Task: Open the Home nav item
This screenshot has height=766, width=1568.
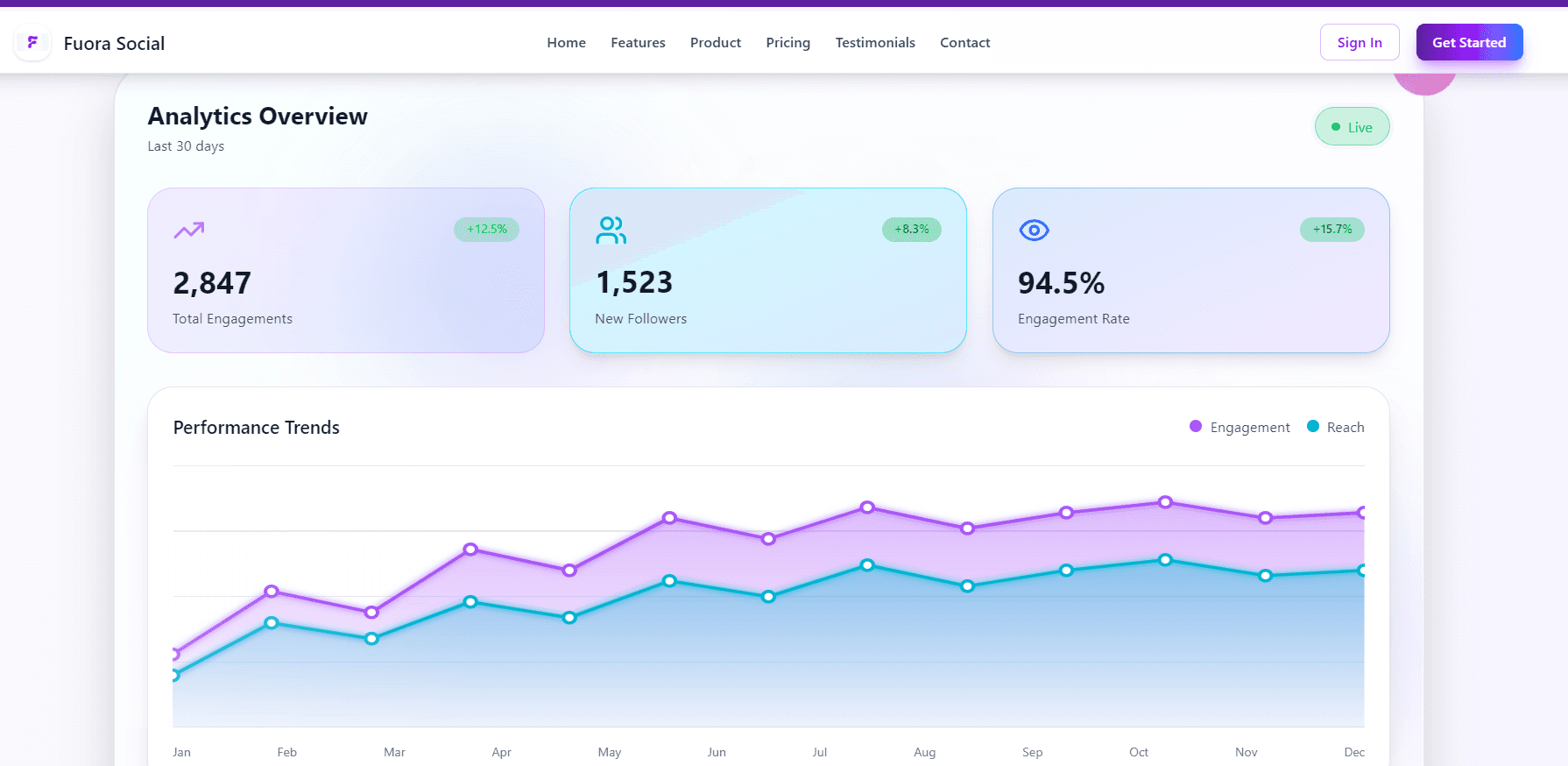Action: pyautogui.click(x=566, y=43)
